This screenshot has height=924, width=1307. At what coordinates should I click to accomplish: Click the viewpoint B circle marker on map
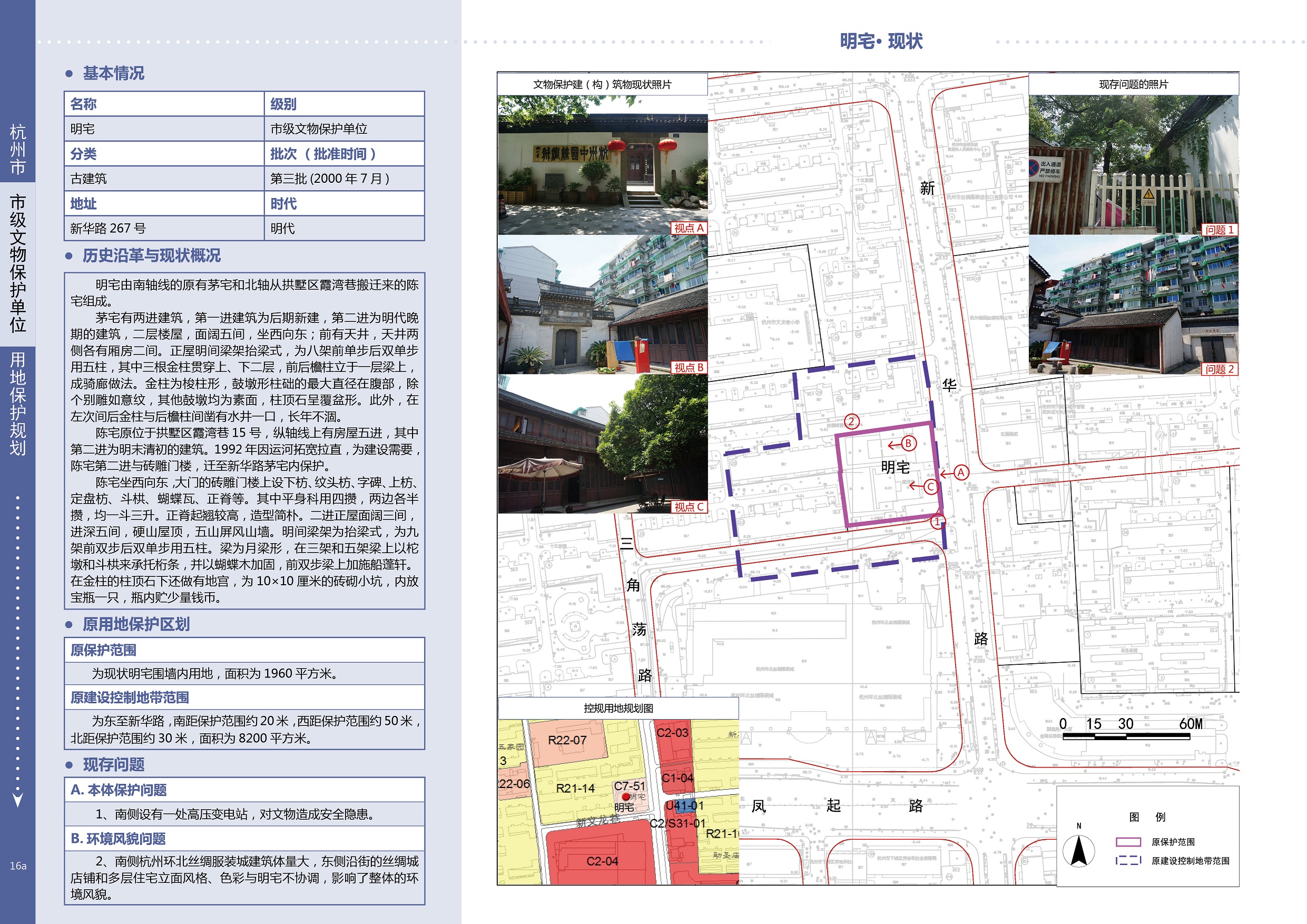click(x=909, y=444)
